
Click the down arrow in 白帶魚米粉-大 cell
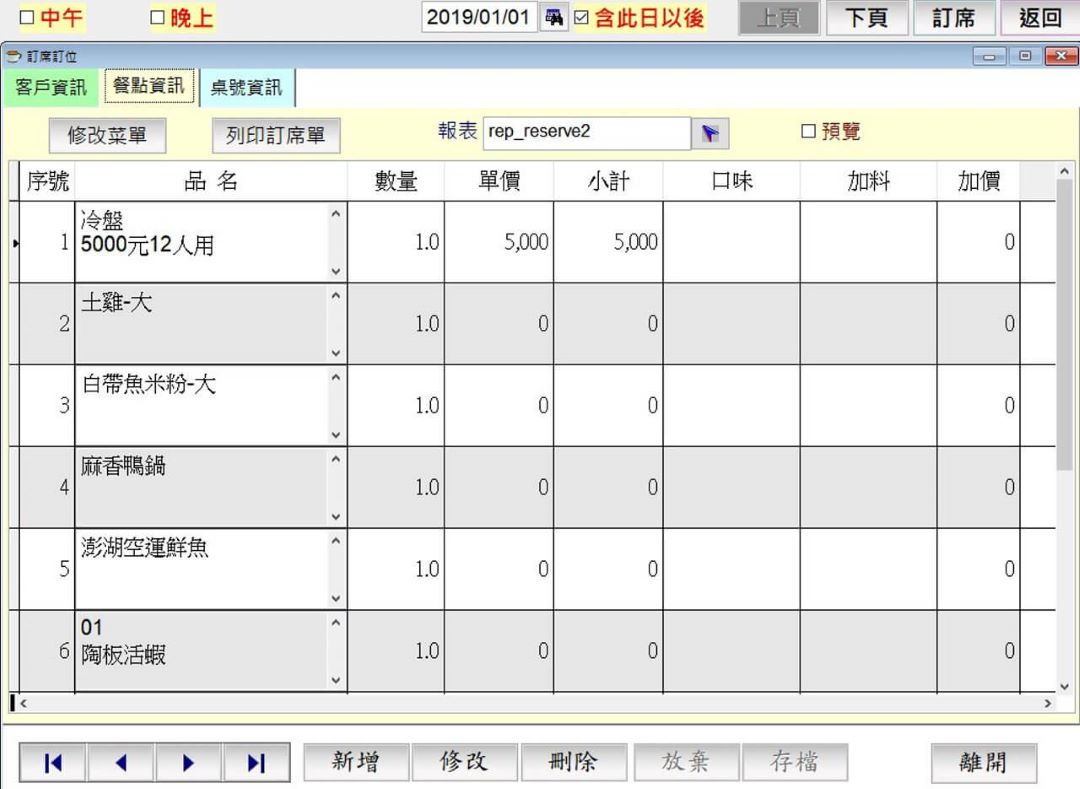coord(336,434)
